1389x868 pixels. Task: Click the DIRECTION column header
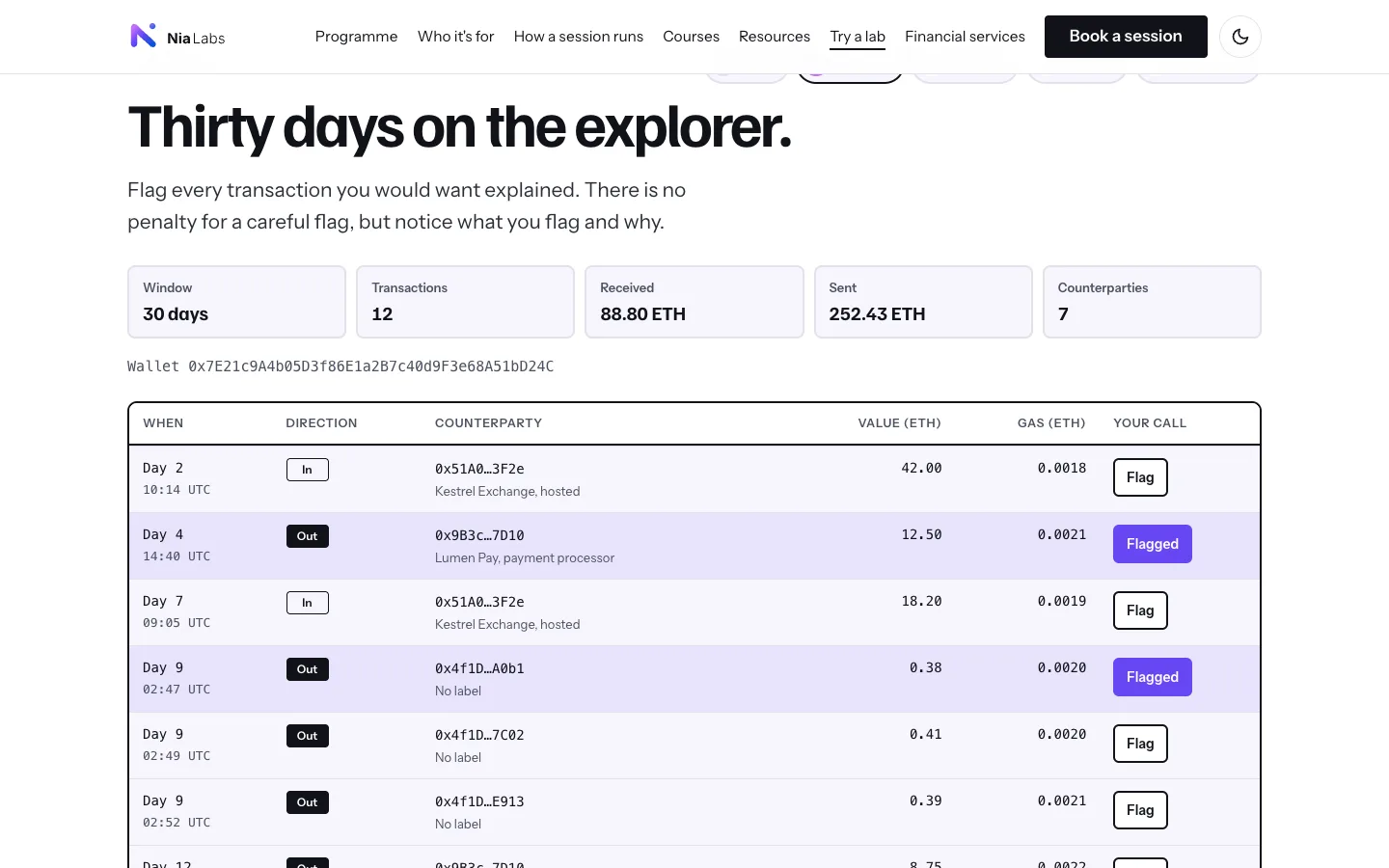coord(321,423)
